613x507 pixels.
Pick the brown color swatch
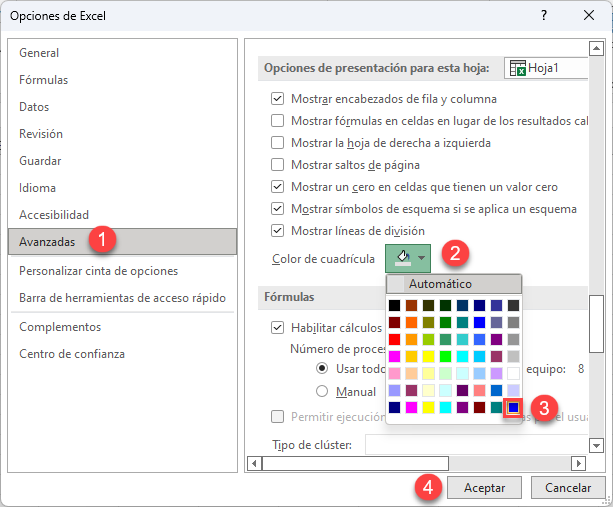coord(411,305)
